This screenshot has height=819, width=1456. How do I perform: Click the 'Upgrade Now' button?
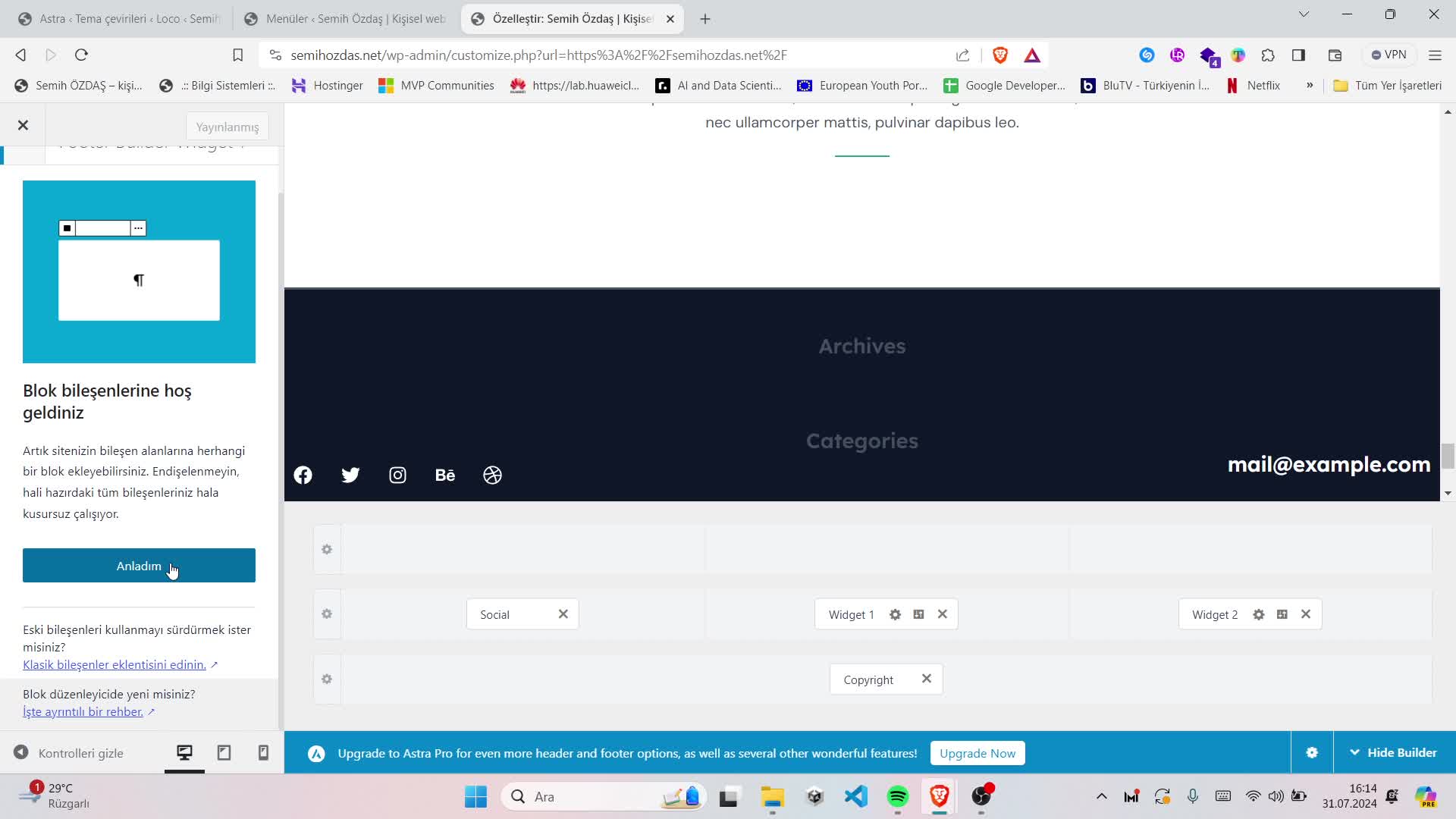pos(979,753)
